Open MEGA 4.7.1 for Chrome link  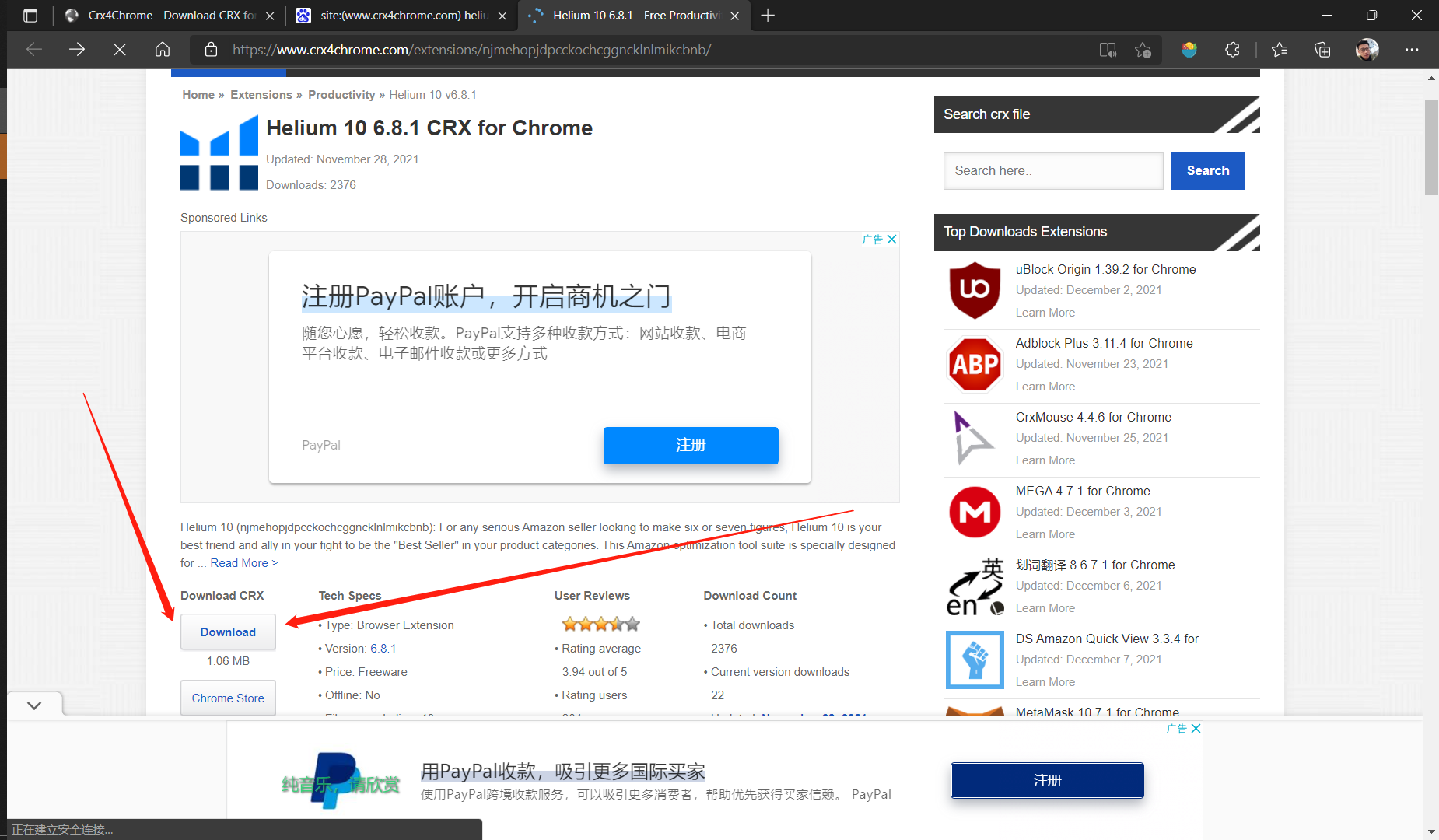tap(1082, 491)
